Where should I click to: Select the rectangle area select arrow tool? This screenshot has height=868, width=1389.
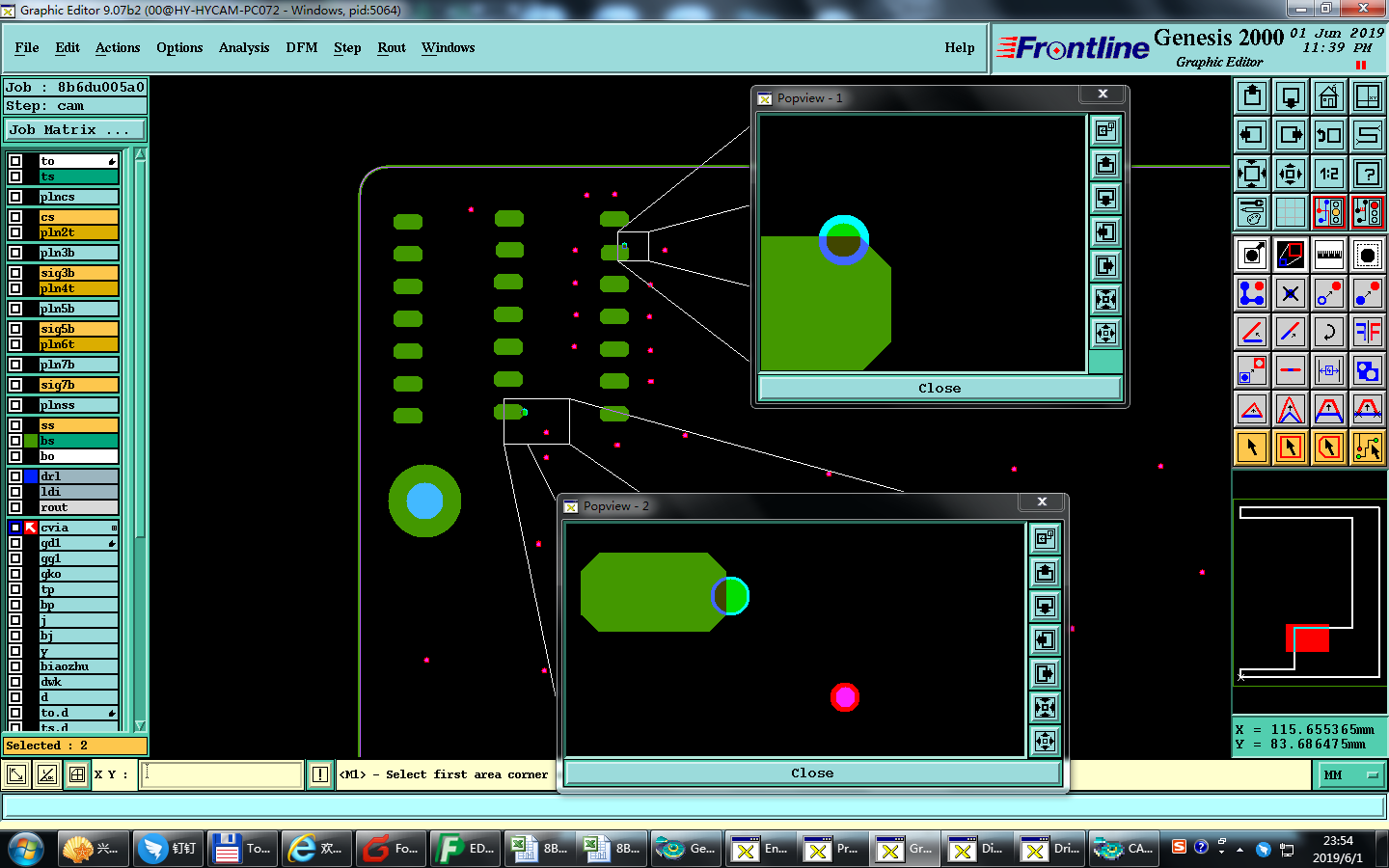1291,448
